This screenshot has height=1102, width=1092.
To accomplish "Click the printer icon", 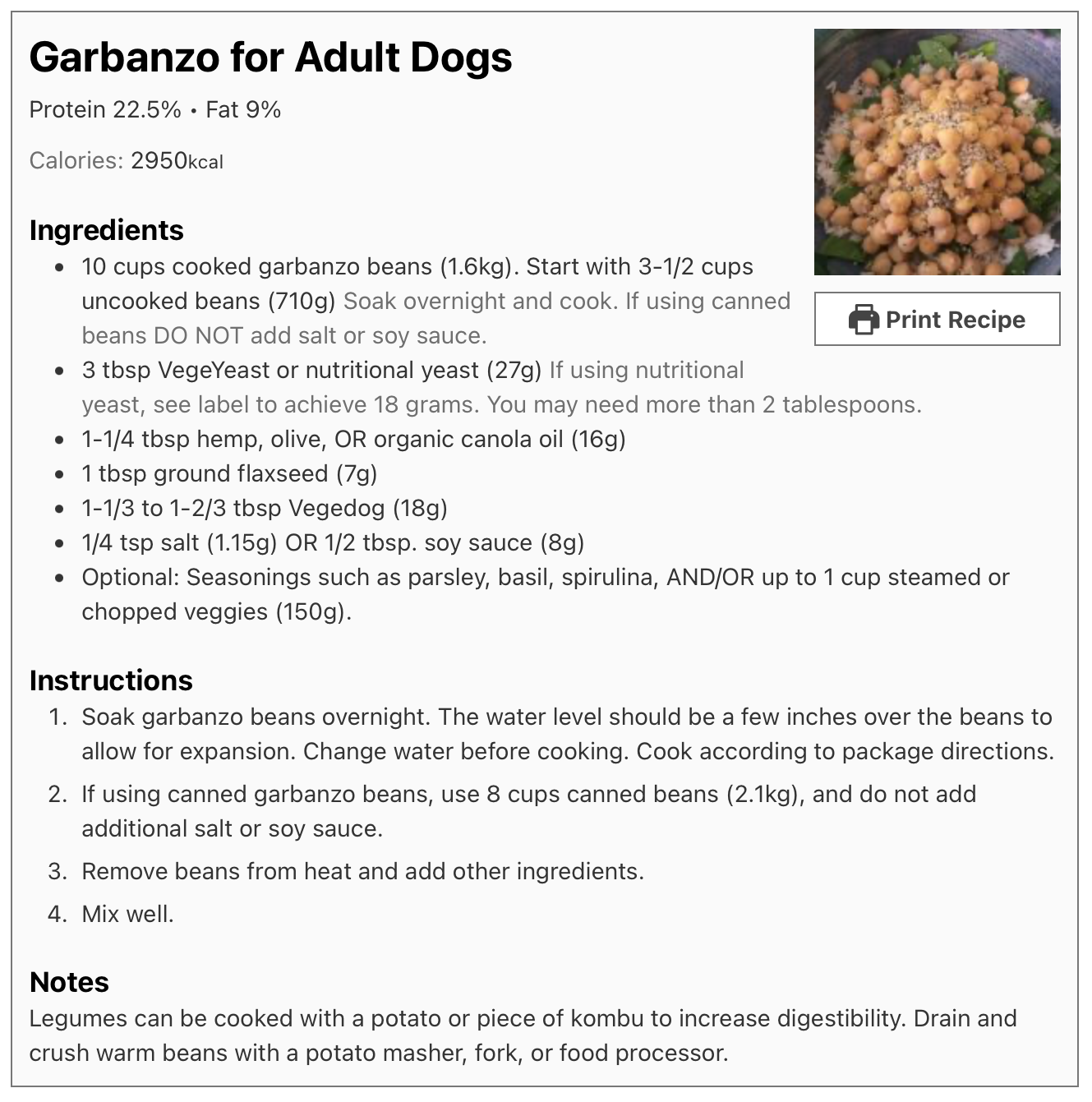I will (864, 319).
